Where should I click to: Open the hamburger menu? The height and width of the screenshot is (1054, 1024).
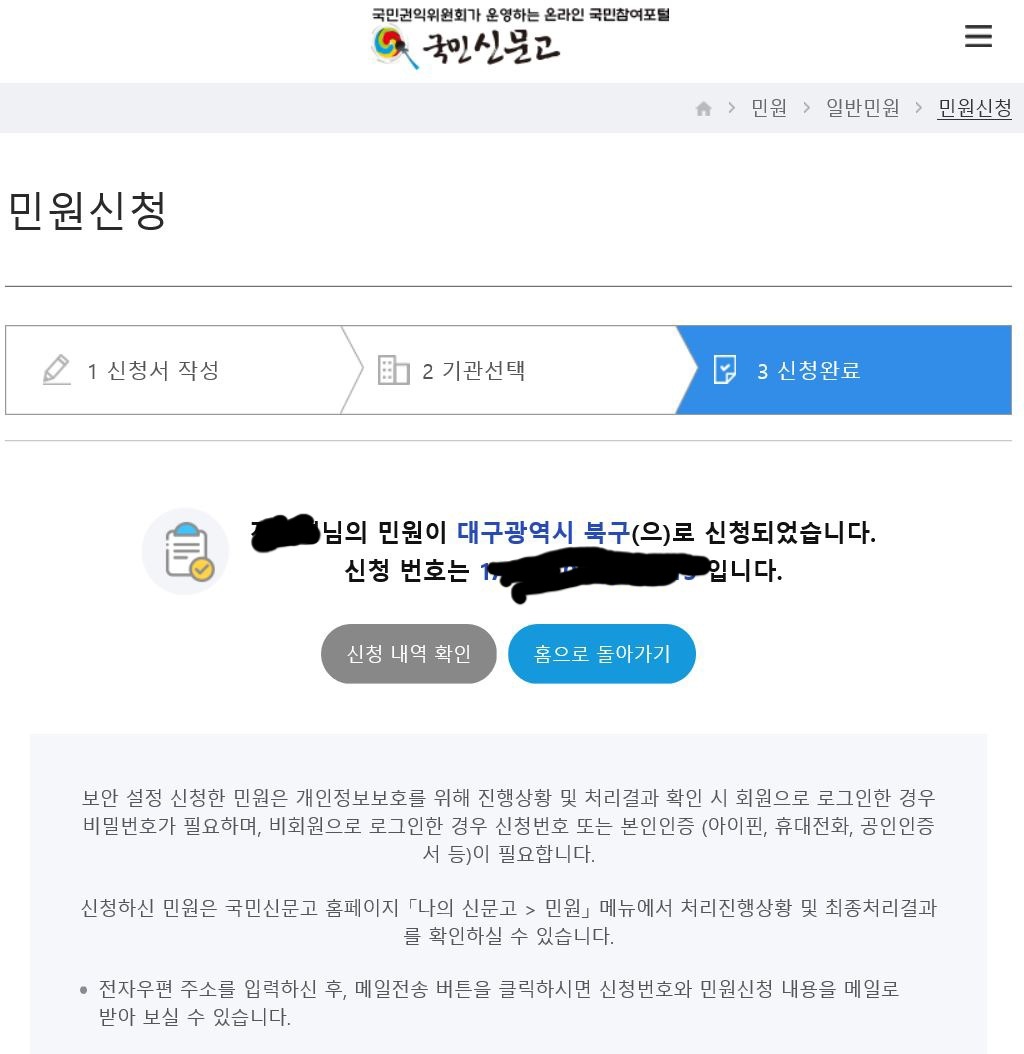[978, 36]
